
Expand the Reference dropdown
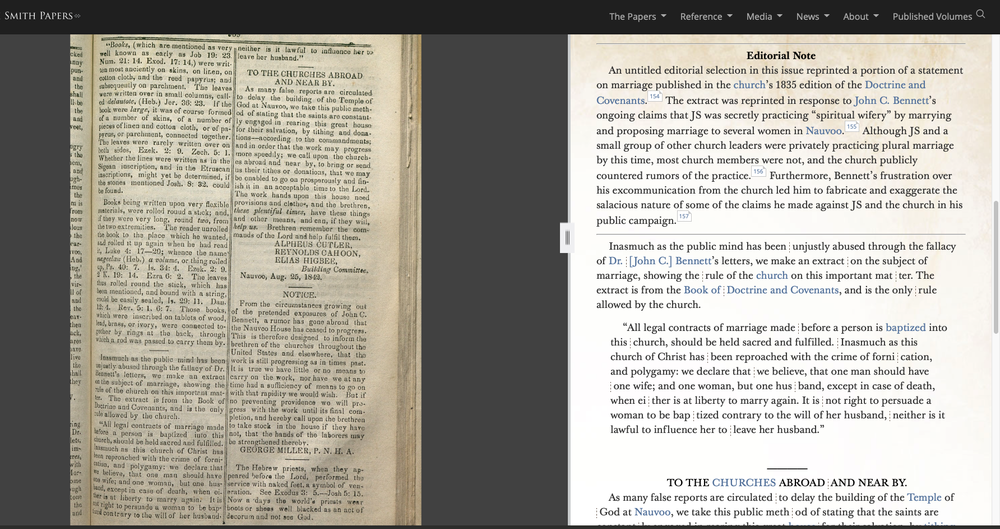(706, 17)
